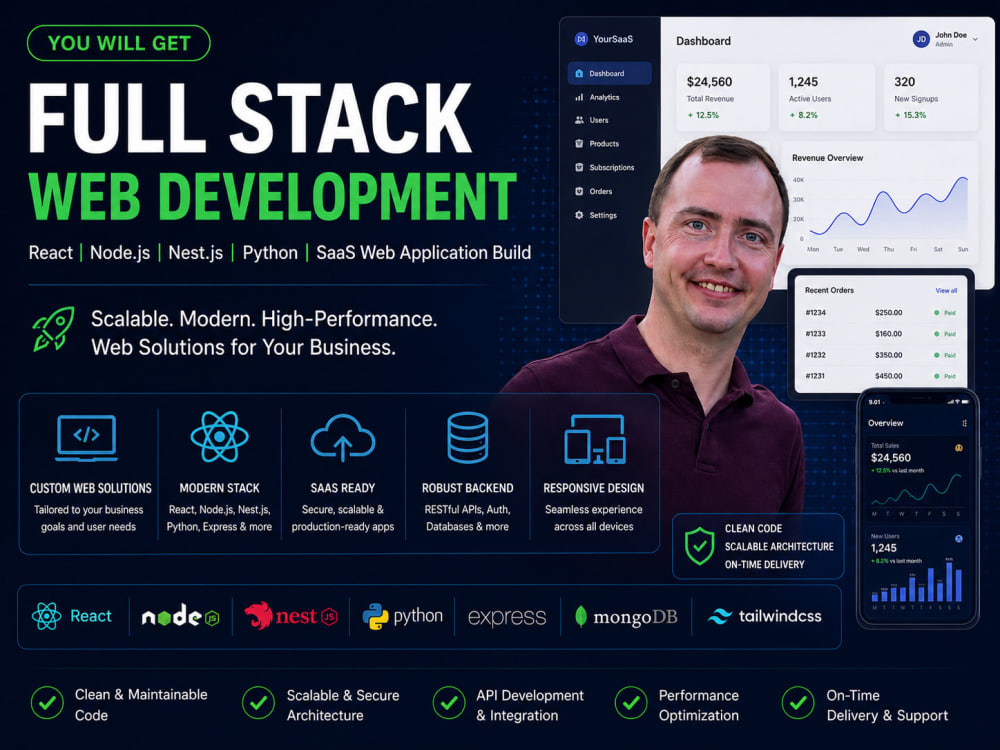The image size is (1000, 750).
Task: Click View all in Recent Orders
Action: [x=946, y=290]
